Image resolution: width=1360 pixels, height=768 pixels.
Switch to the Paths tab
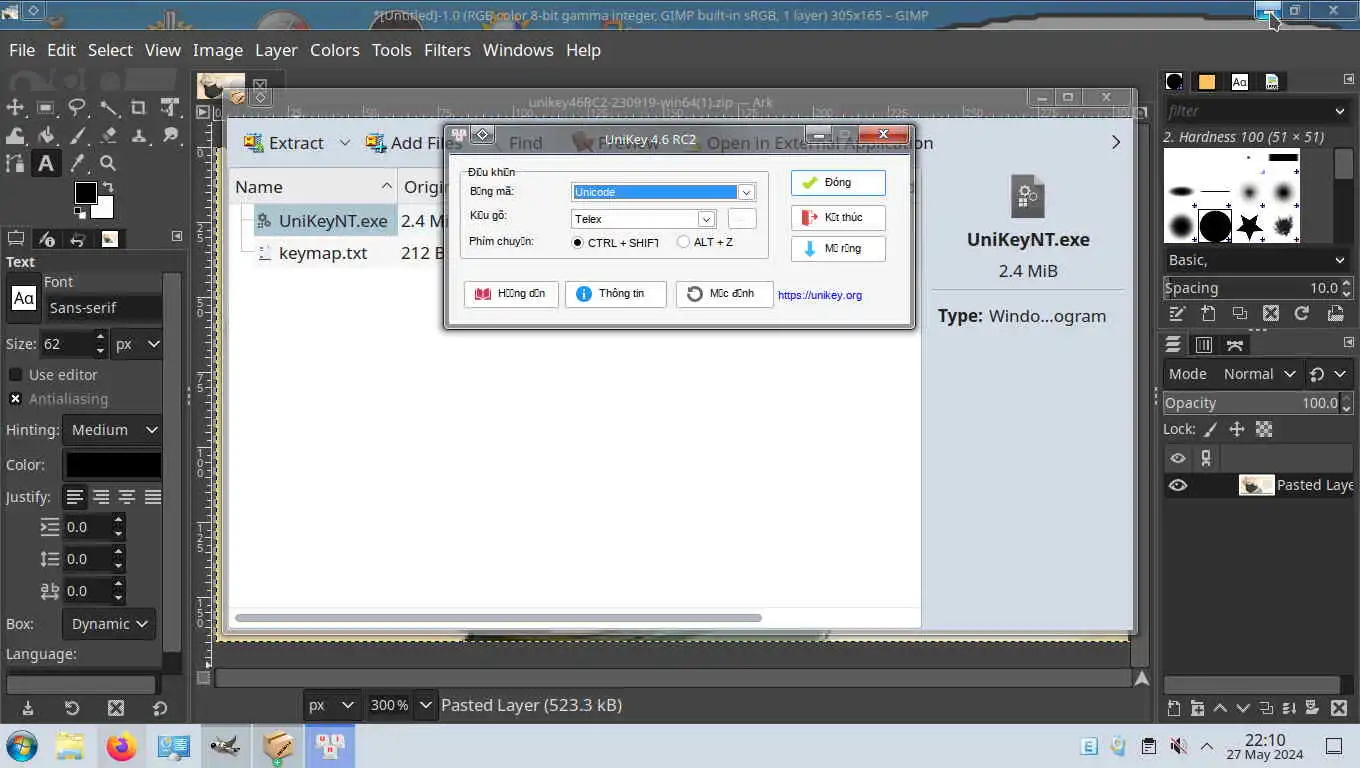[x=1235, y=345]
